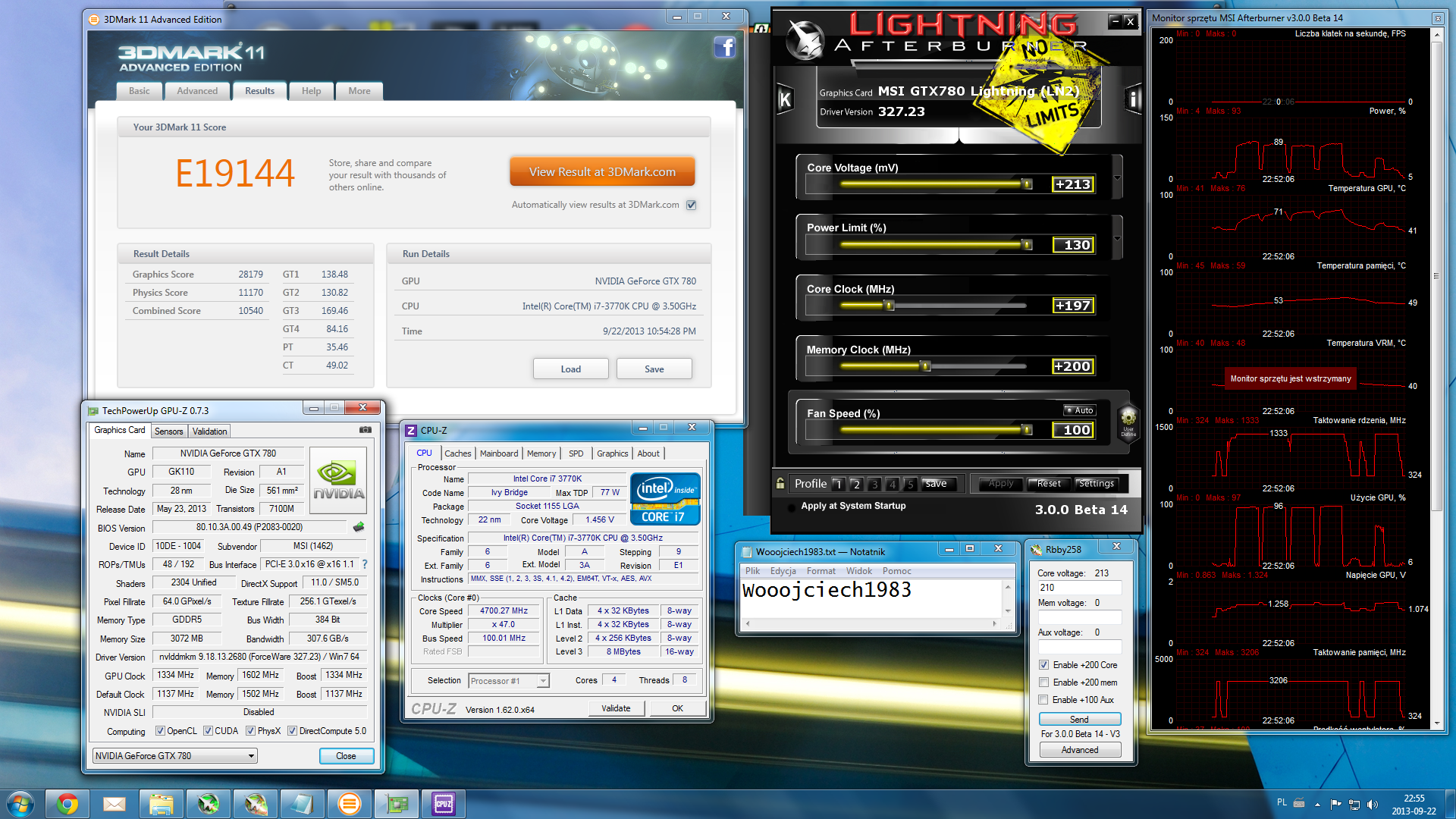Open the info 'i' icon in Afterburner
The height and width of the screenshot is (819, 1456).
[1133, 99]
